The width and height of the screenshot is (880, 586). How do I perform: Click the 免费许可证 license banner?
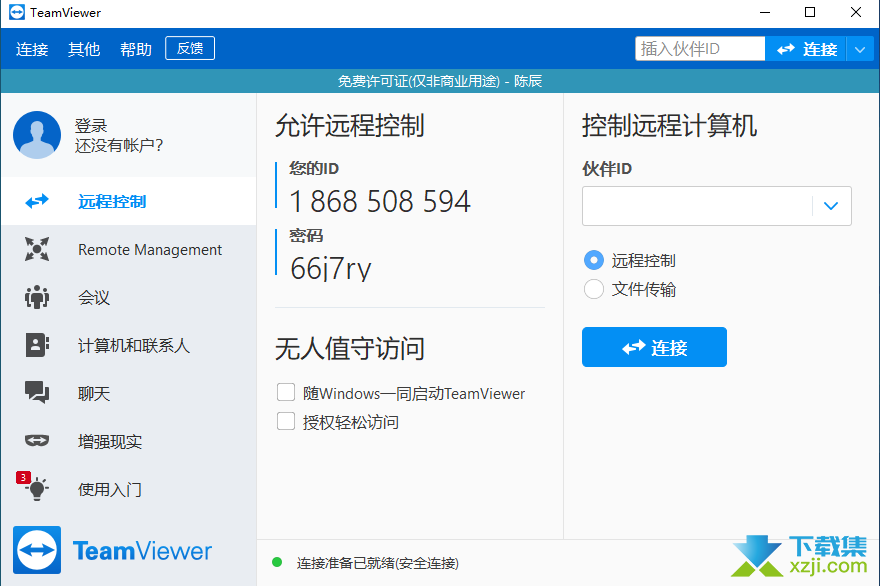(x=440, y=81)
